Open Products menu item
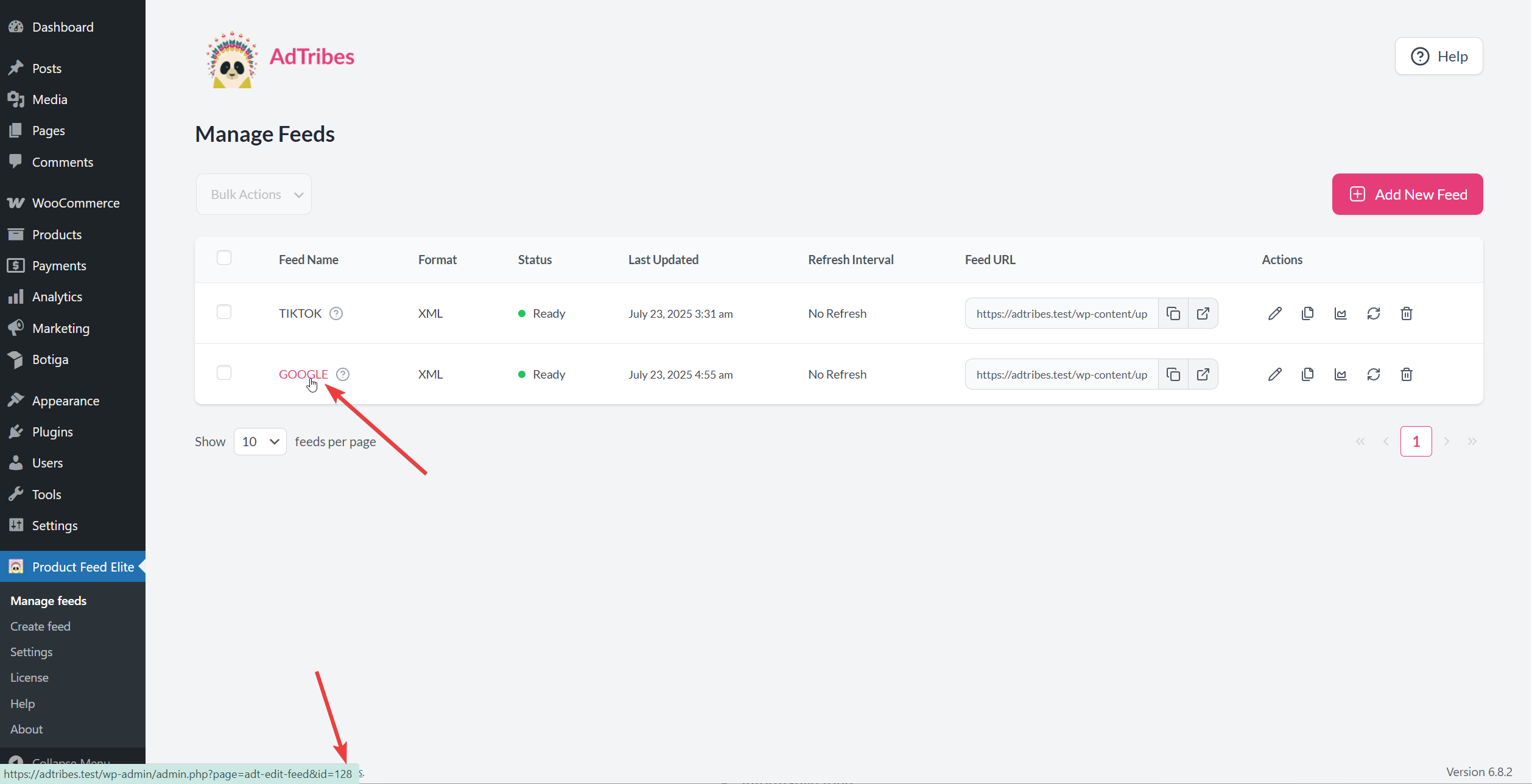 [x=72, y=234]
